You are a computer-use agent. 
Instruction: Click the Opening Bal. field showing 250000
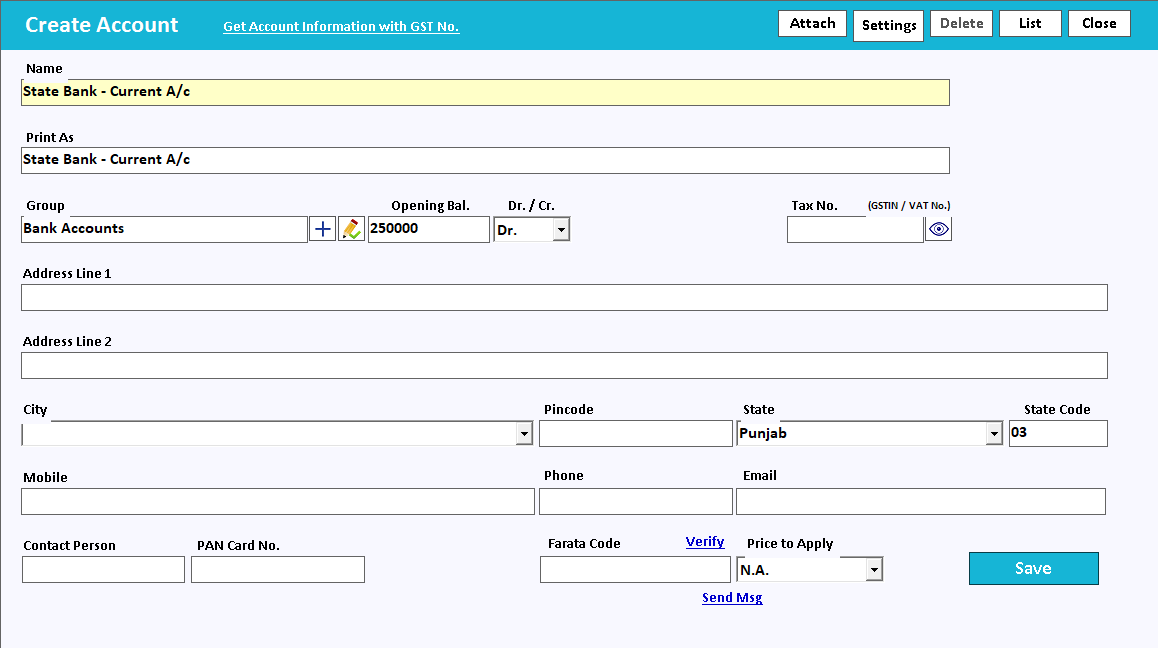(429, 229)
